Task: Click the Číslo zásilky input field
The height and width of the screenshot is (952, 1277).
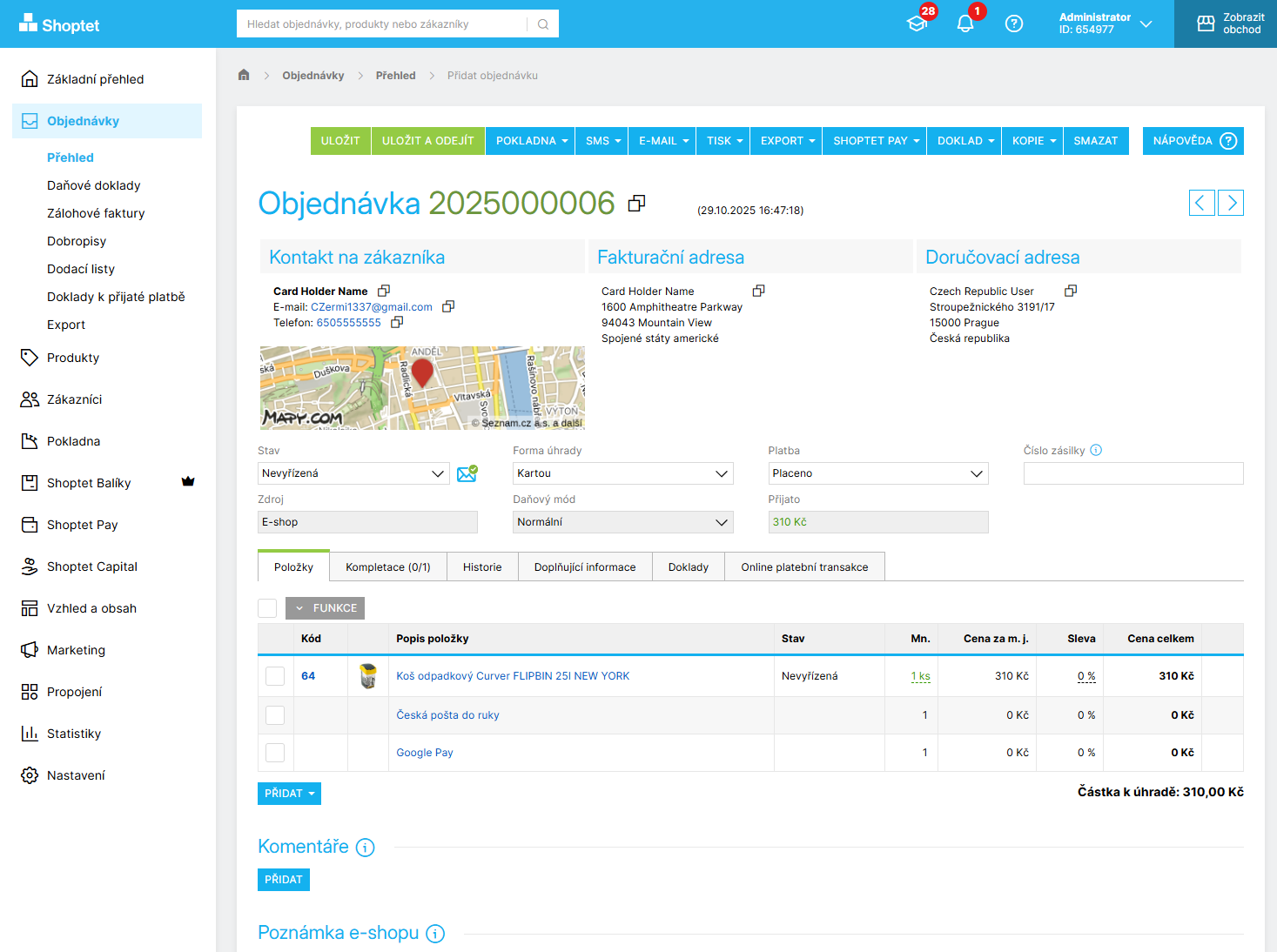Action: (1132, 473)
